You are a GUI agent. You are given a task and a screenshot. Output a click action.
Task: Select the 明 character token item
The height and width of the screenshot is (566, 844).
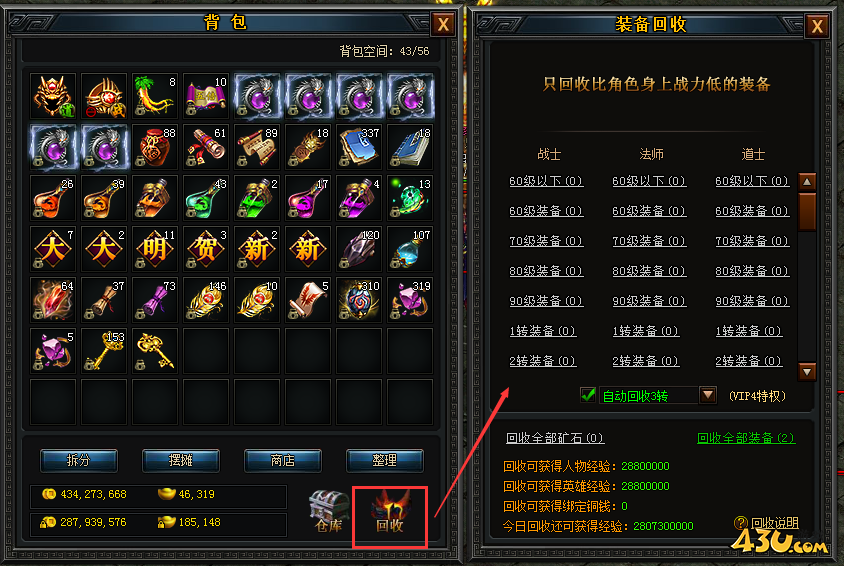coord(155,249)
